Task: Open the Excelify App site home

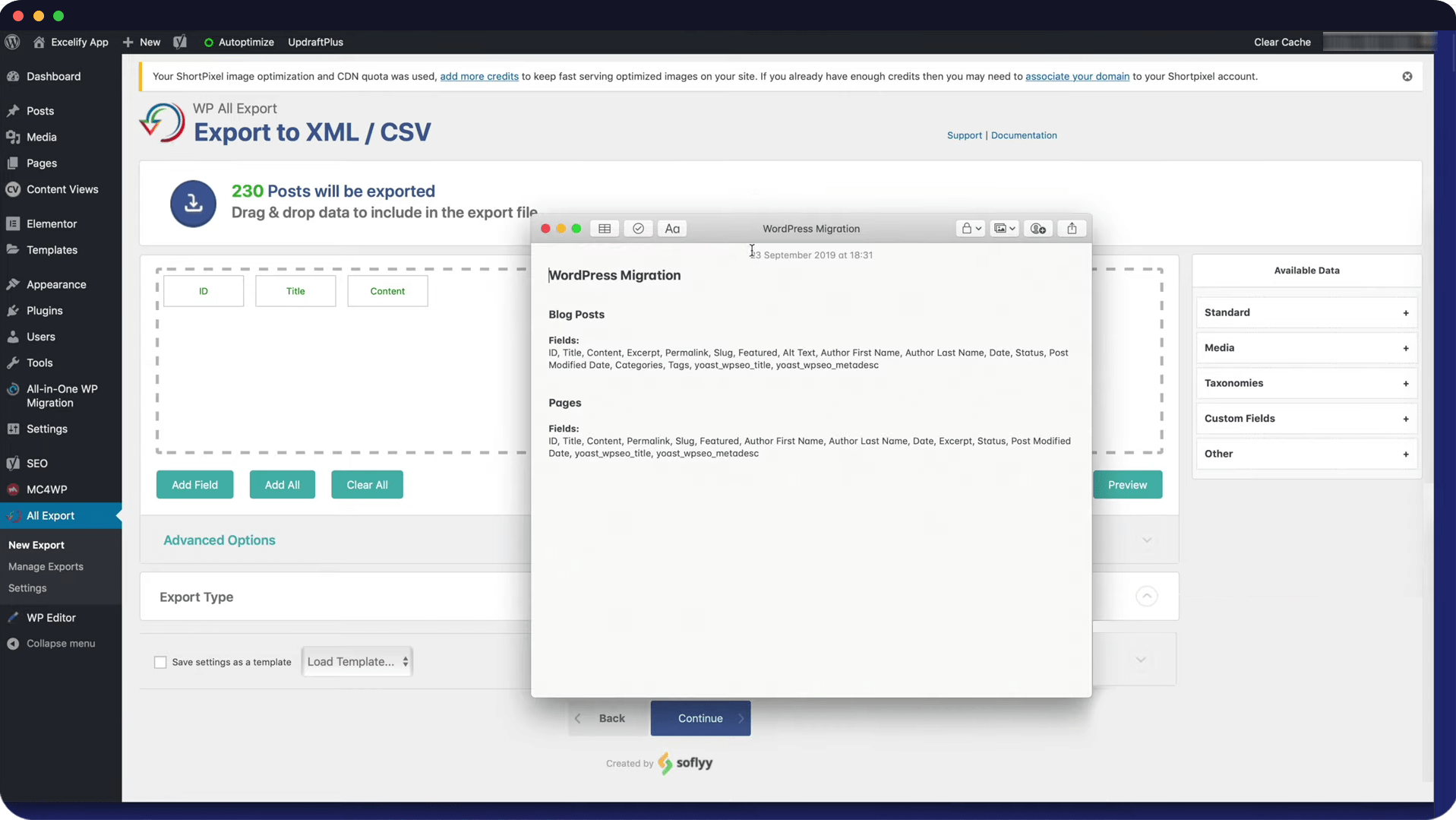Action: tap(71, 42)
